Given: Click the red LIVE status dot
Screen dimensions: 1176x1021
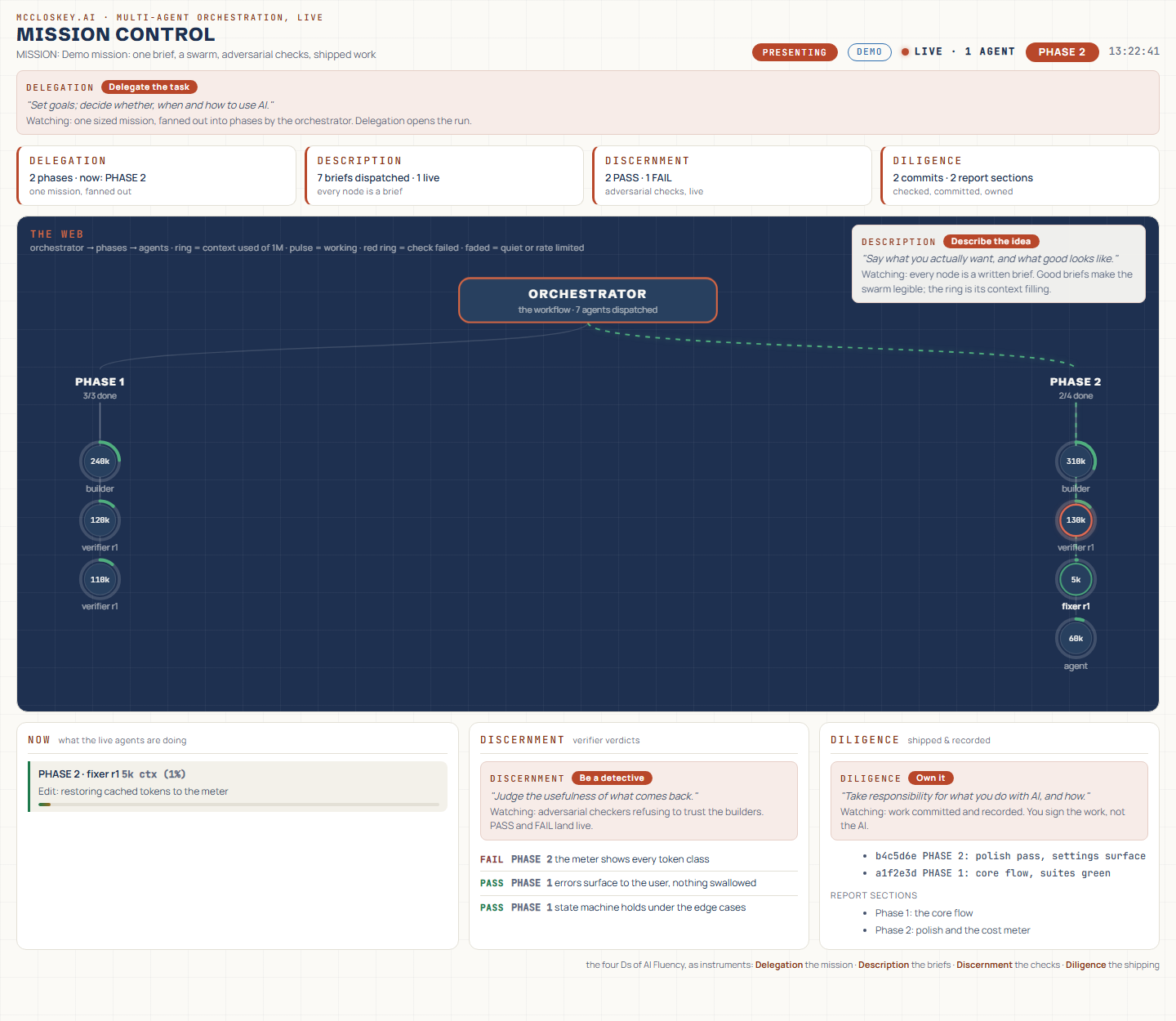Looking at the screenshot, I should pyautogui.click(x=905, y=51).
